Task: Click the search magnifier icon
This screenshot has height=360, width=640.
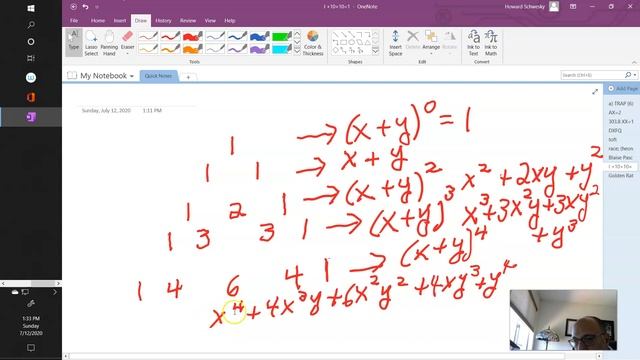Action: point(628,75)
